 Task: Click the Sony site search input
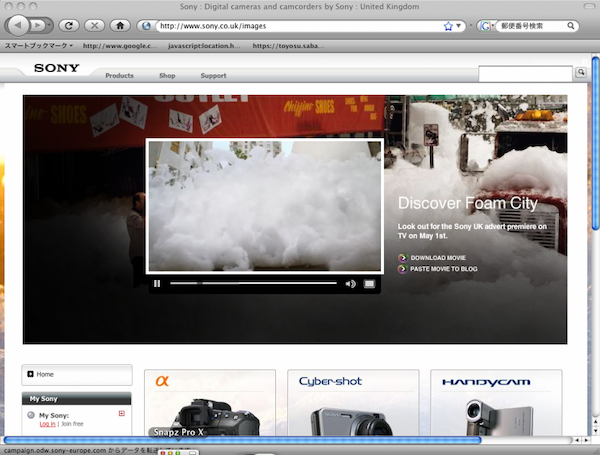click(x=525, y=73)
